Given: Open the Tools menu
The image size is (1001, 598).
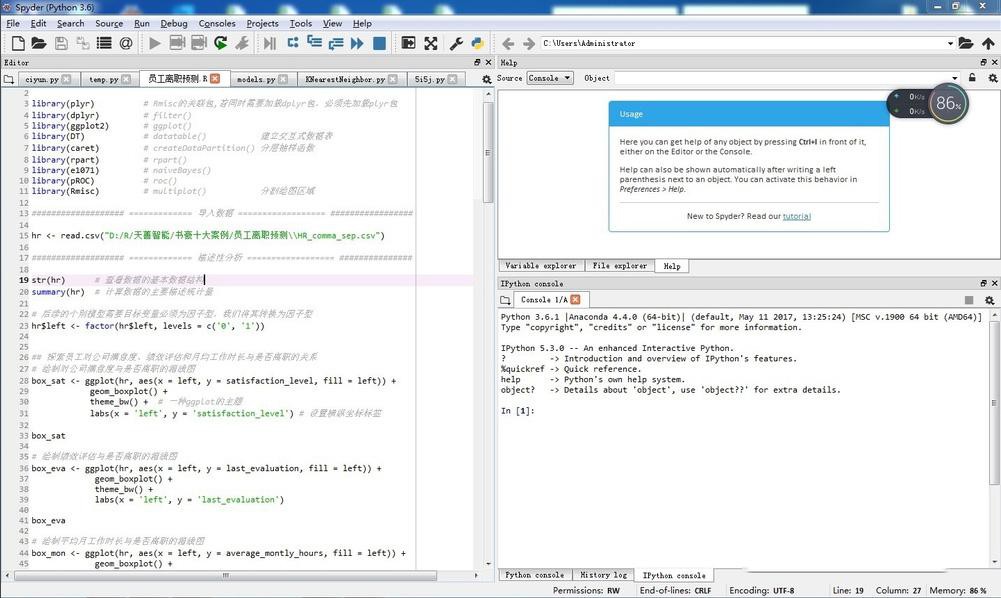Looking at the screenshot, I should [301, 23].
